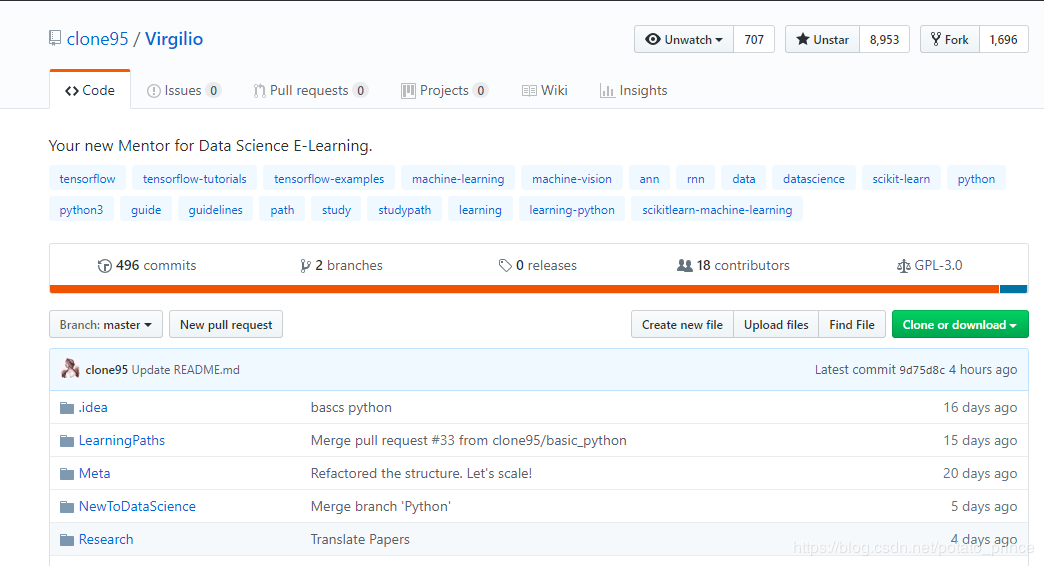Open the 'Translate Papers' commit message

pos(360,539)
